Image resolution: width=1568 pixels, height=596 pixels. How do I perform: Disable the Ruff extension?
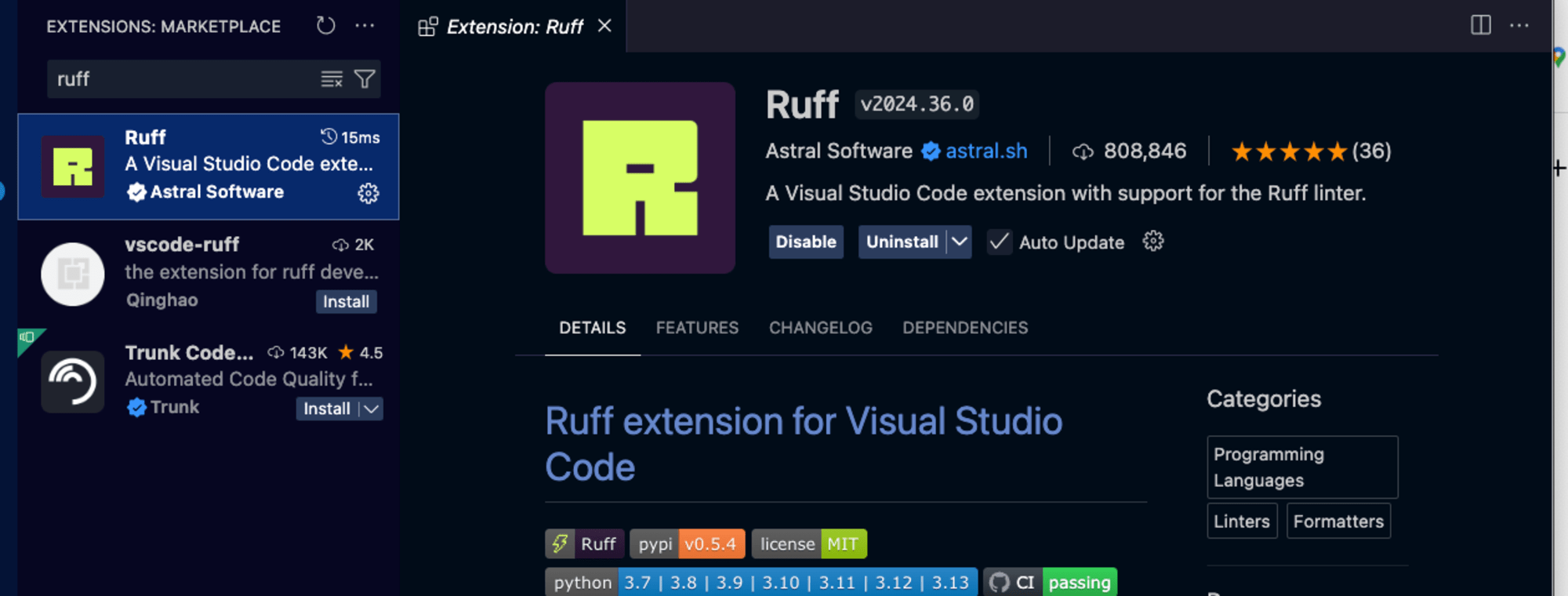tap(806, 242)
